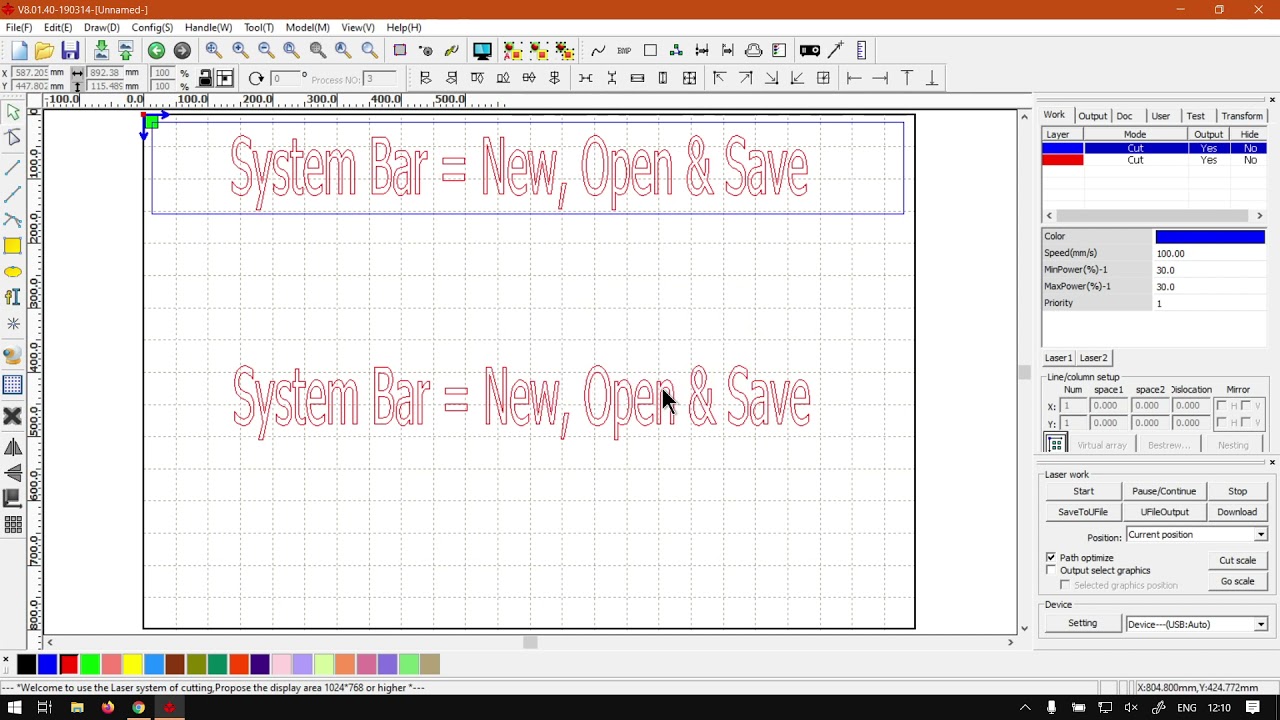Click the SaveToUFile button
The height and width of the screenshot is (720, 1280).
click(1083, 512)
